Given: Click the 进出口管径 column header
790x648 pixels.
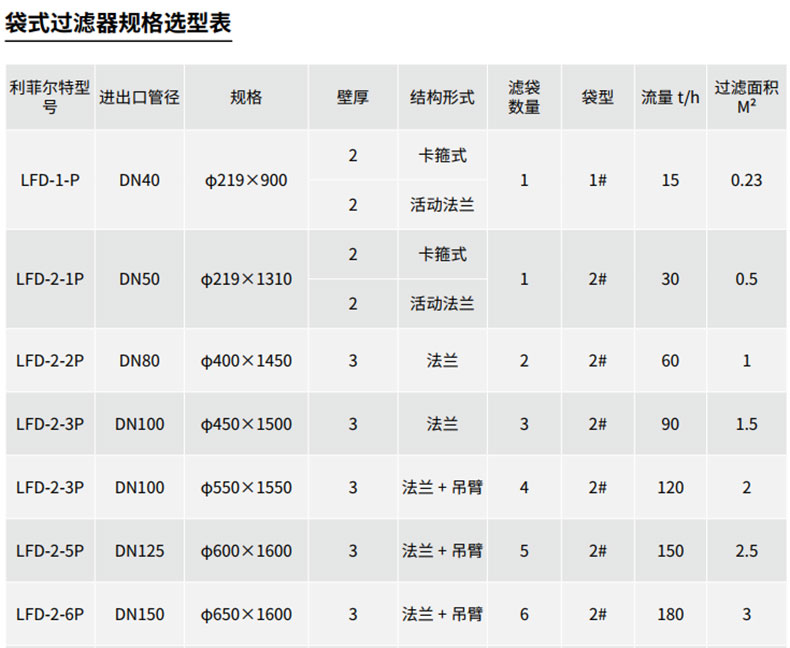Looking at the screenshot, I should (x=139, y=97).
